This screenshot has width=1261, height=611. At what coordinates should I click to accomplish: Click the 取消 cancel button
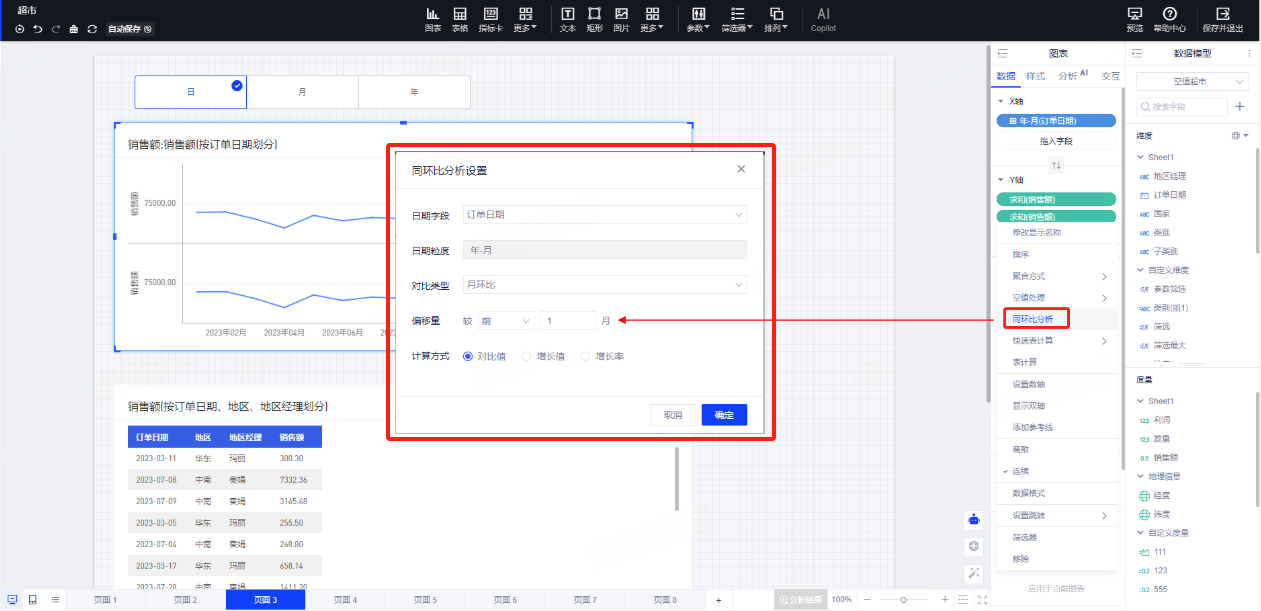point(673,415)
